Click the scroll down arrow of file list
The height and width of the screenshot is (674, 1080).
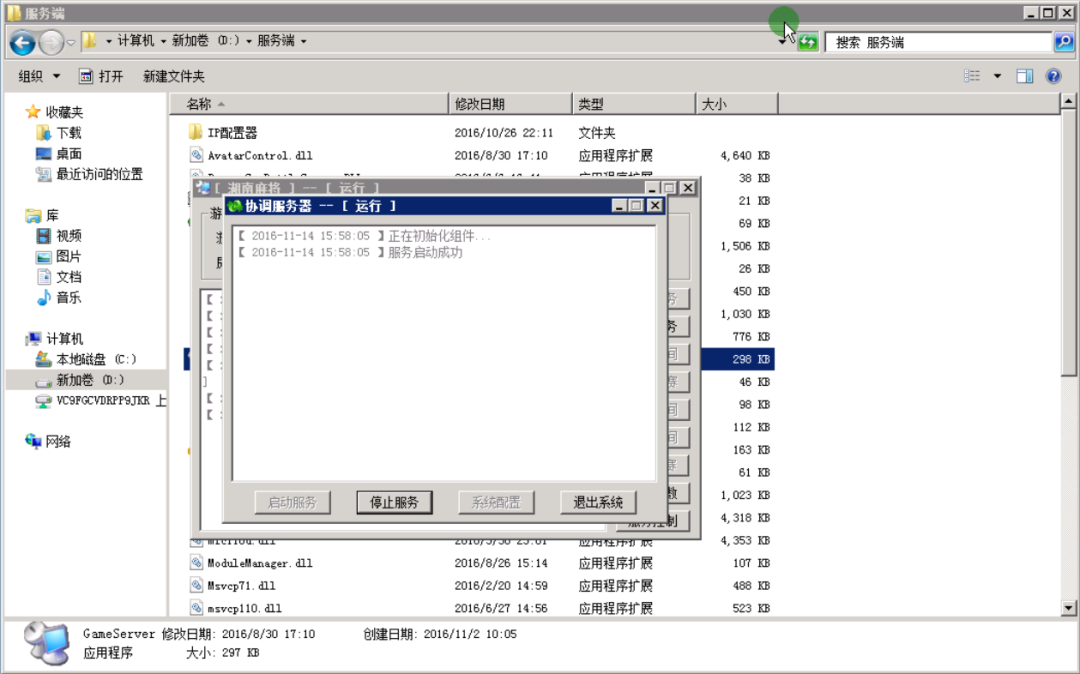point(1068,608)
